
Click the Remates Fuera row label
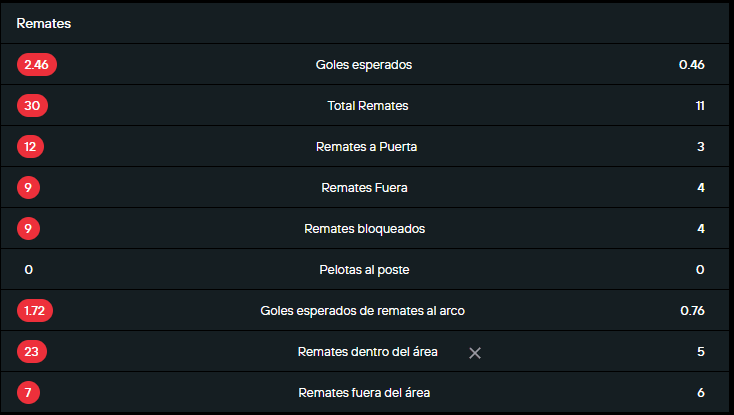pos(364,188)
